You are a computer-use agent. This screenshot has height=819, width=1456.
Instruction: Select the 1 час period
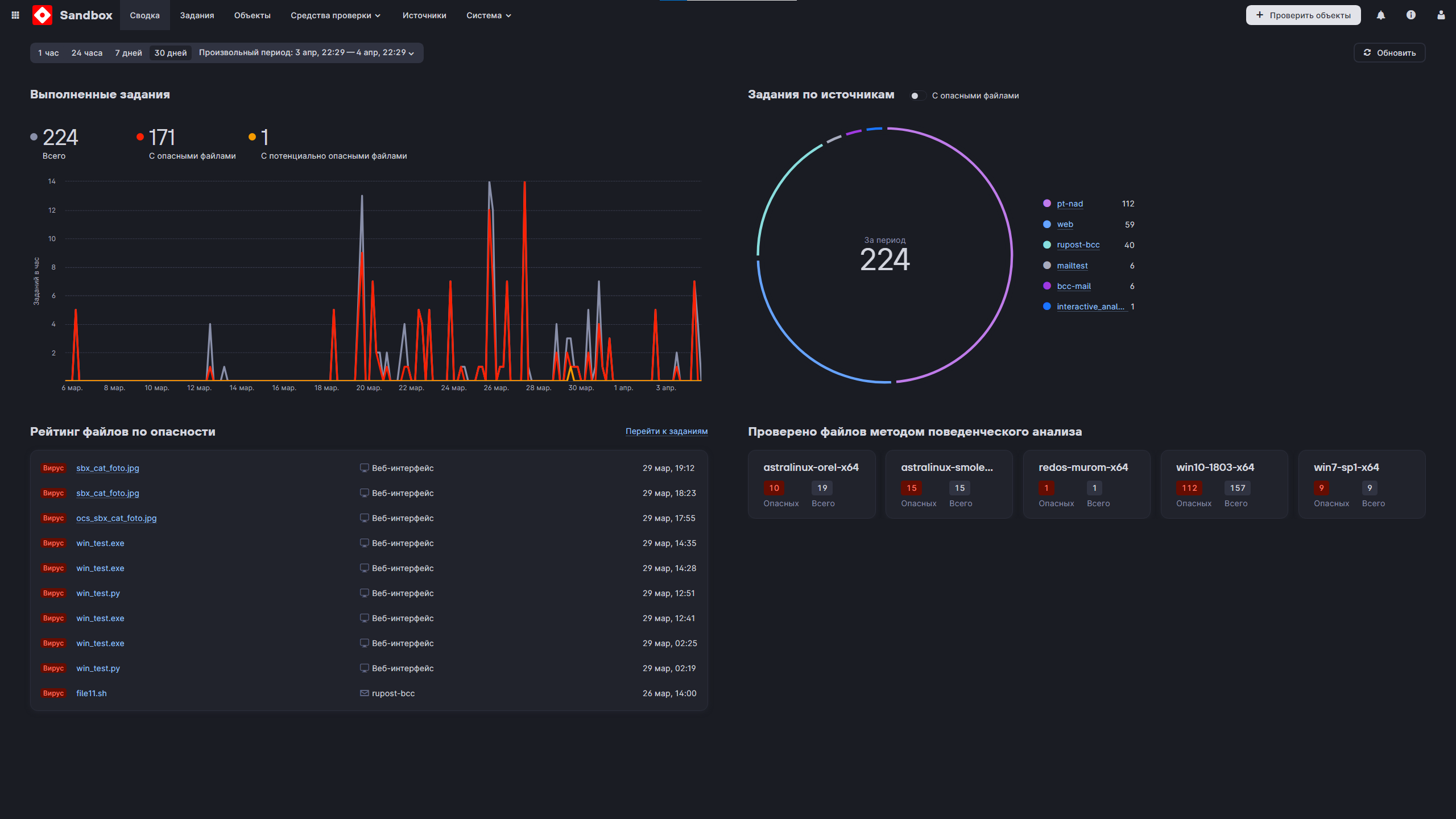48,53
